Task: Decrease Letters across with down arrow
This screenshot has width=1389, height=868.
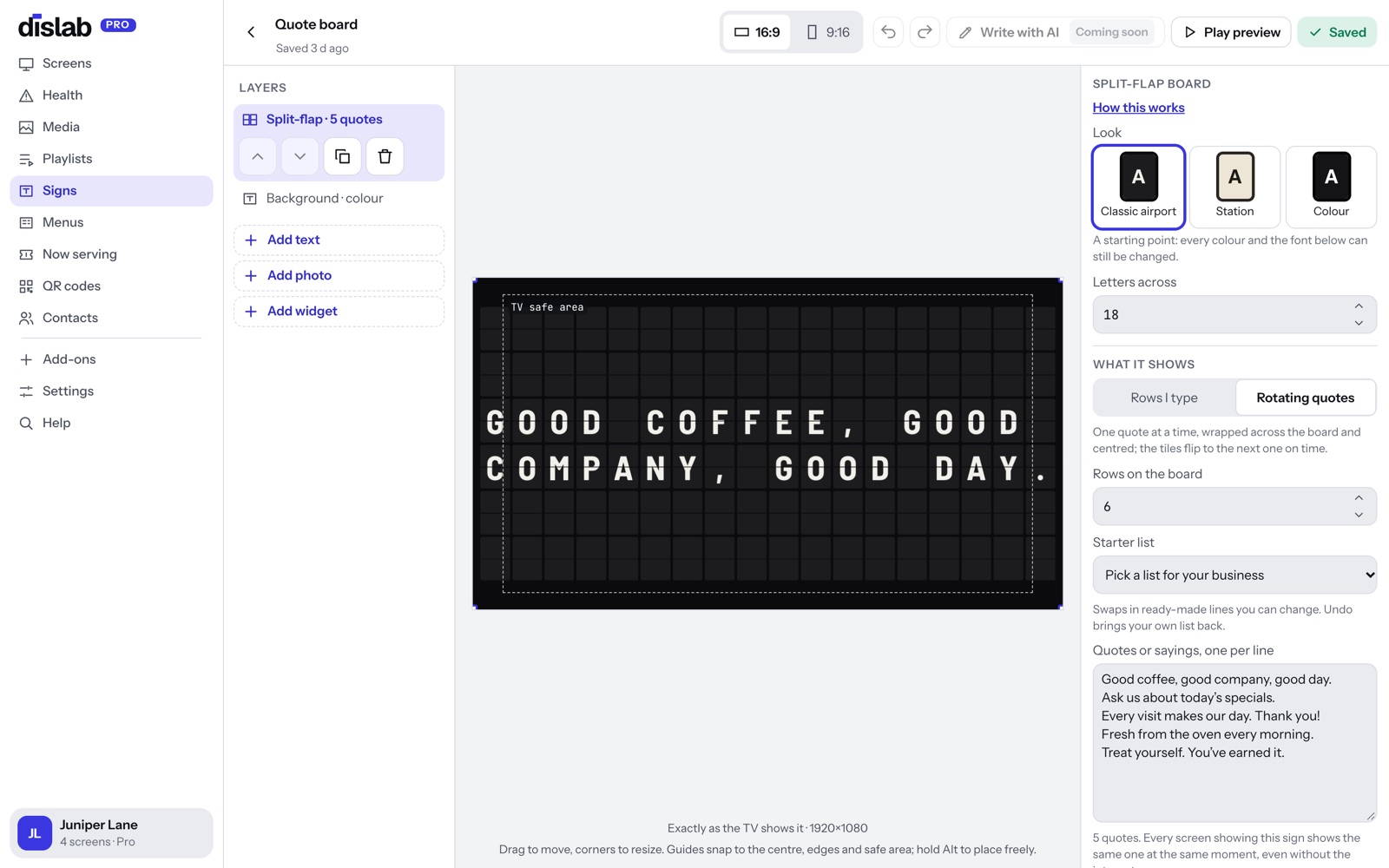Action: (1359, 323)
